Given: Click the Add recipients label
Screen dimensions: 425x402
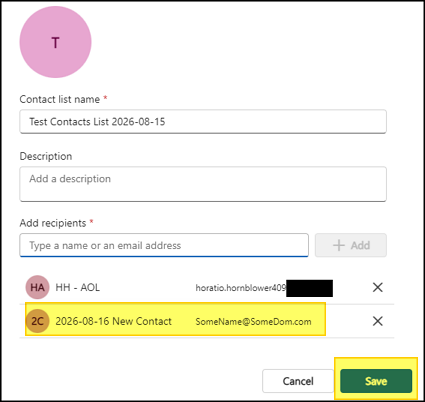Looking at the screenshot, I should pyautogui.click(x=53, y=223).
